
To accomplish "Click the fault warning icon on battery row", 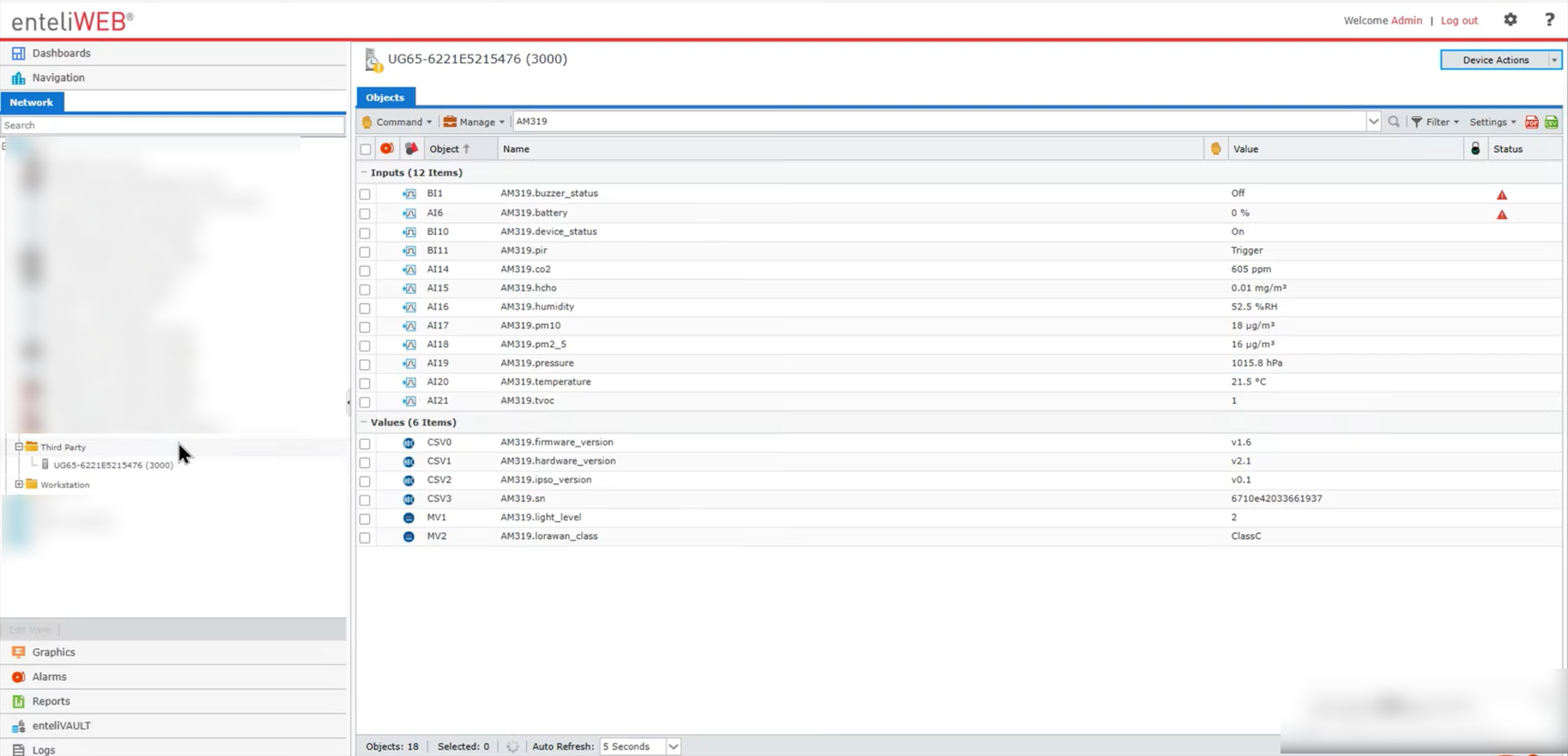I will [x=1502, y=214].
